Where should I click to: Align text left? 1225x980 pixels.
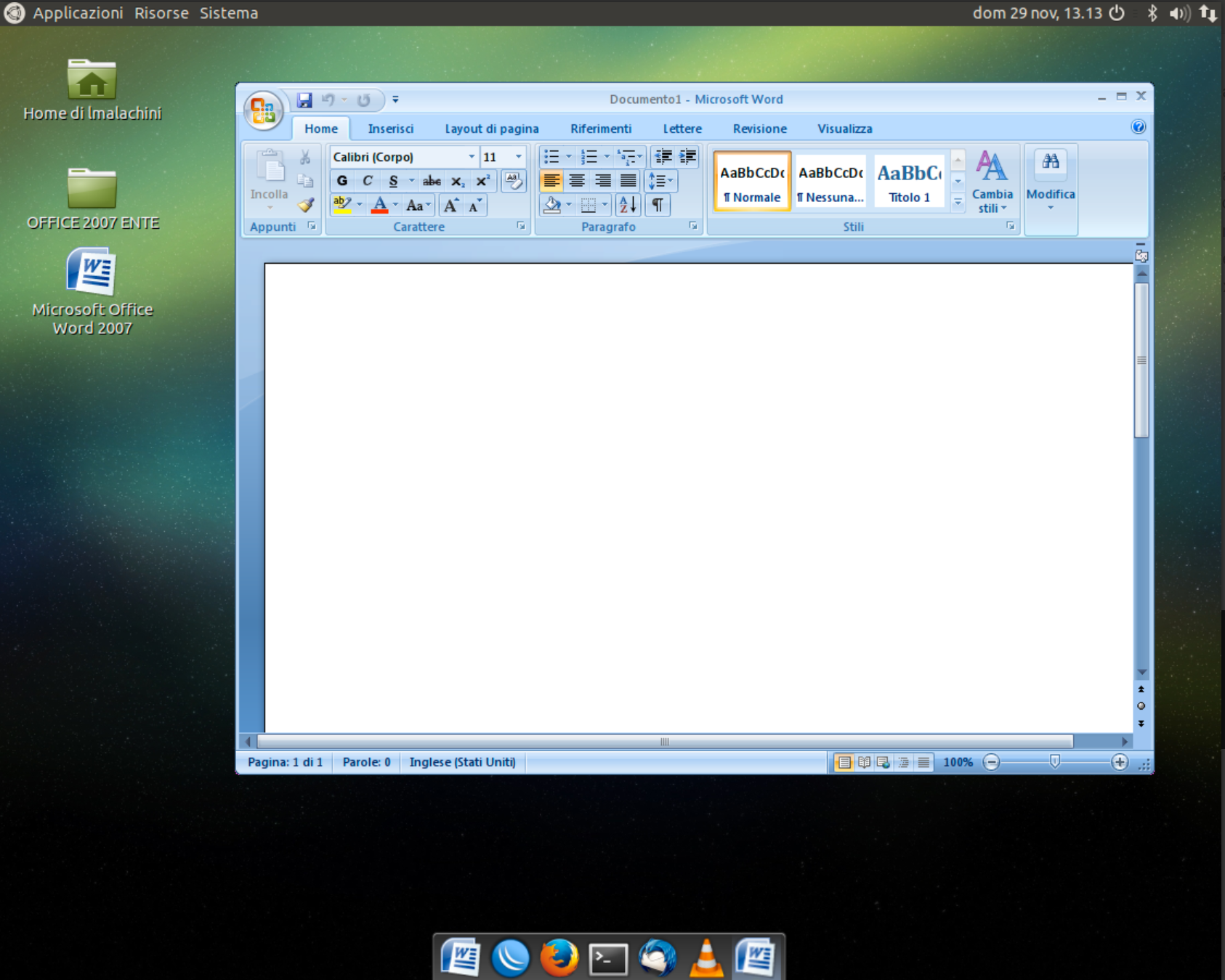tap(551, 181)
